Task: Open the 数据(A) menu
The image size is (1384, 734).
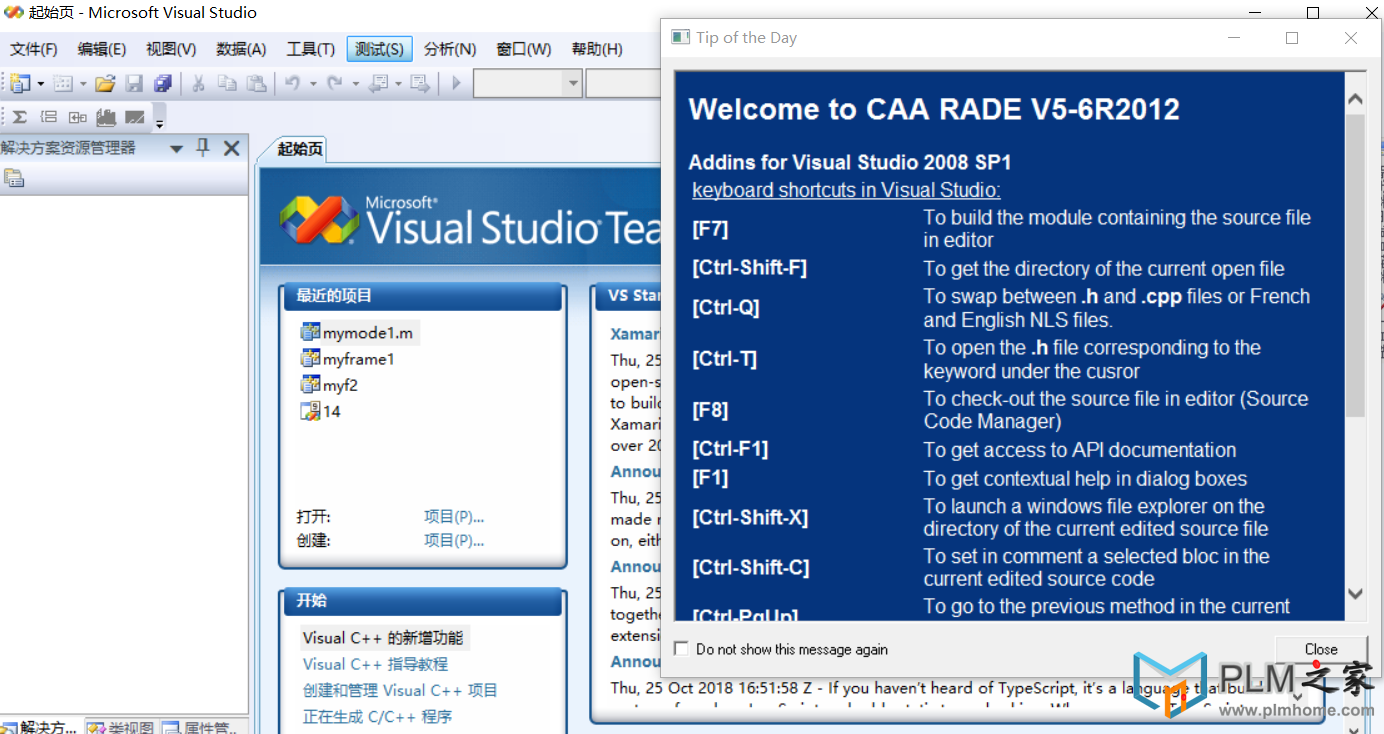Action: [241, 49]
